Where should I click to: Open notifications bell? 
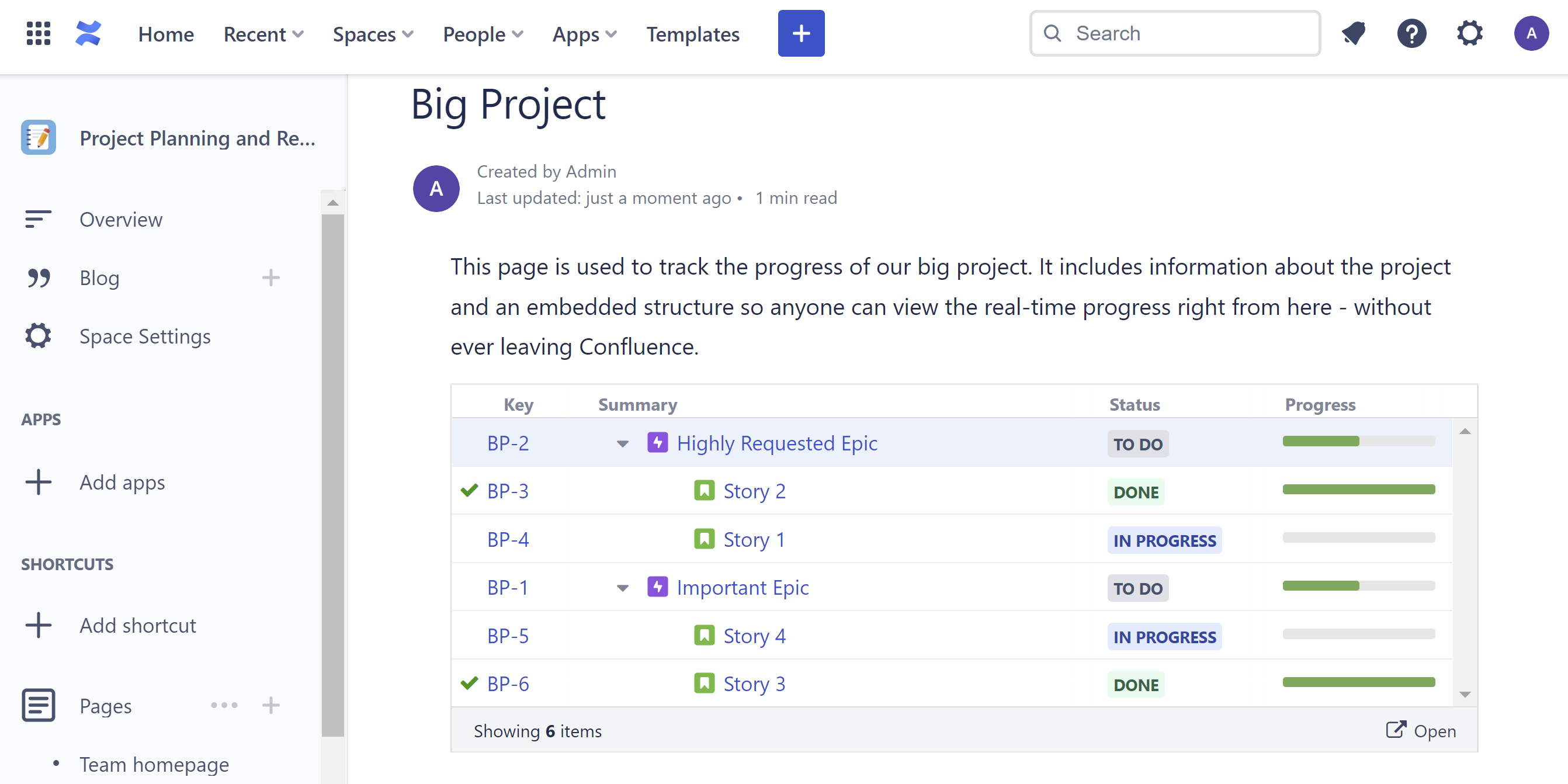point(1352,33)
